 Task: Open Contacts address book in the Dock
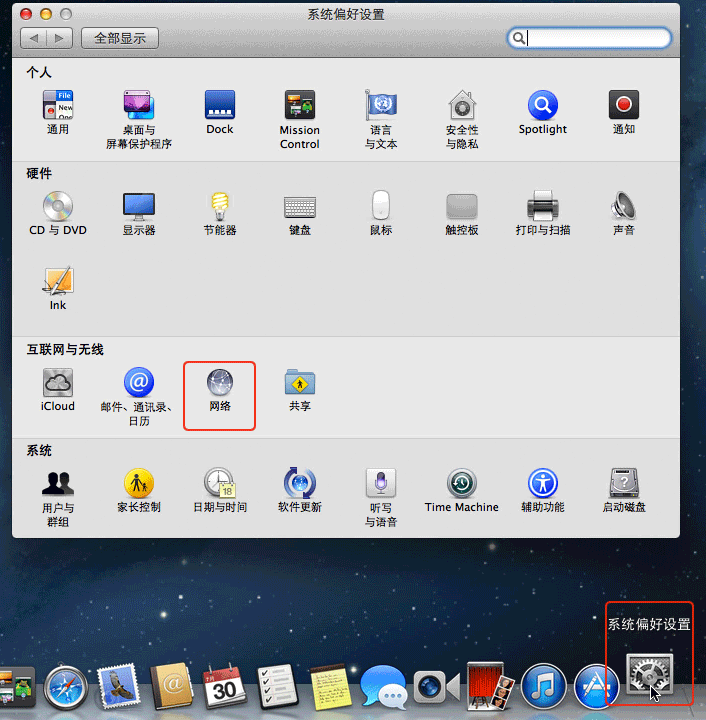click(x=172, y=686)
